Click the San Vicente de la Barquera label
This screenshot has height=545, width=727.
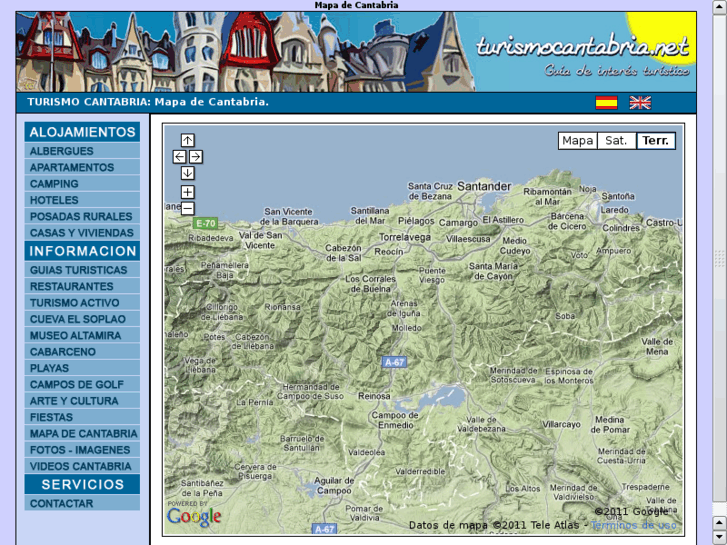[288, 217]
